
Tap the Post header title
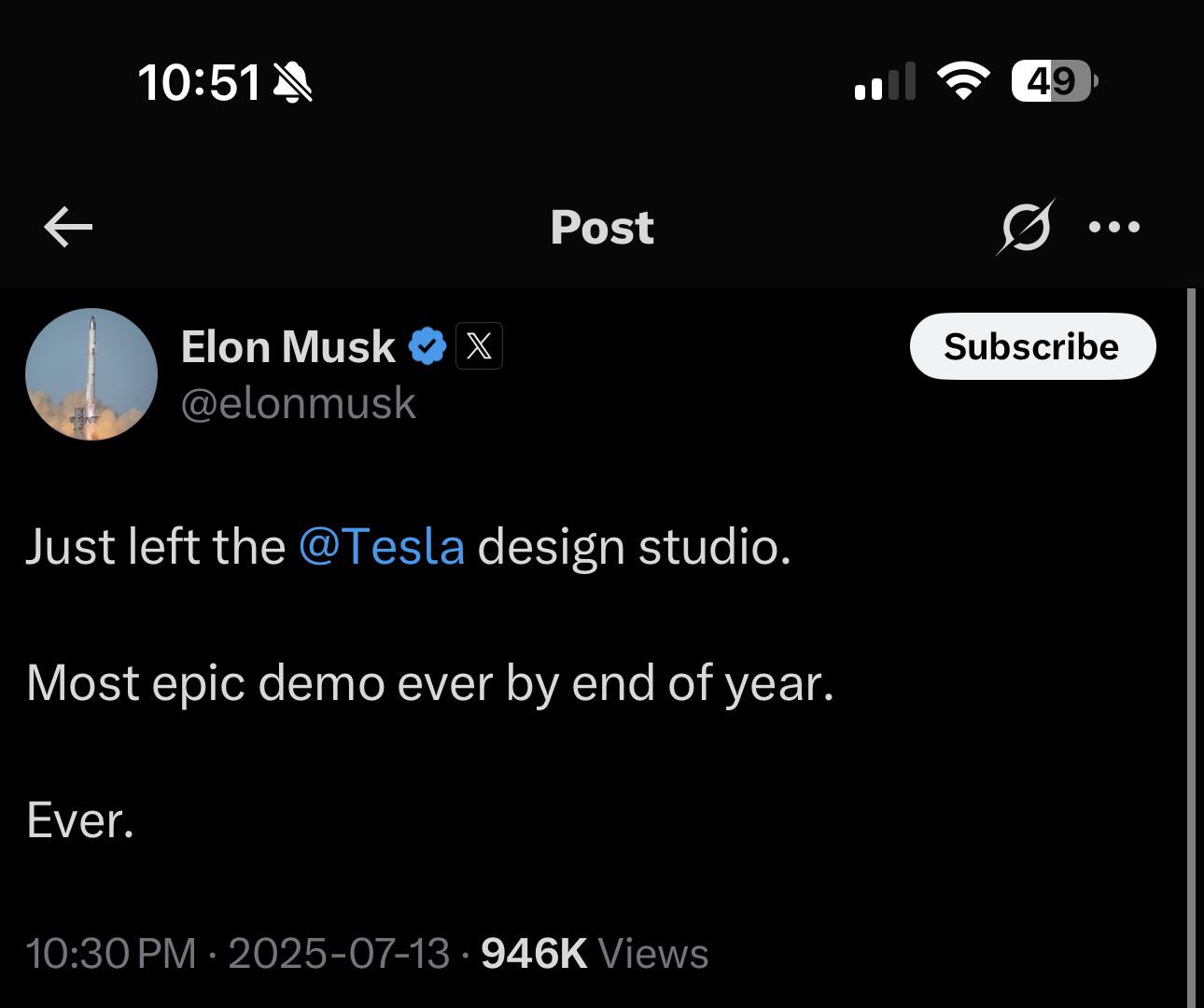tap(602, 227)
